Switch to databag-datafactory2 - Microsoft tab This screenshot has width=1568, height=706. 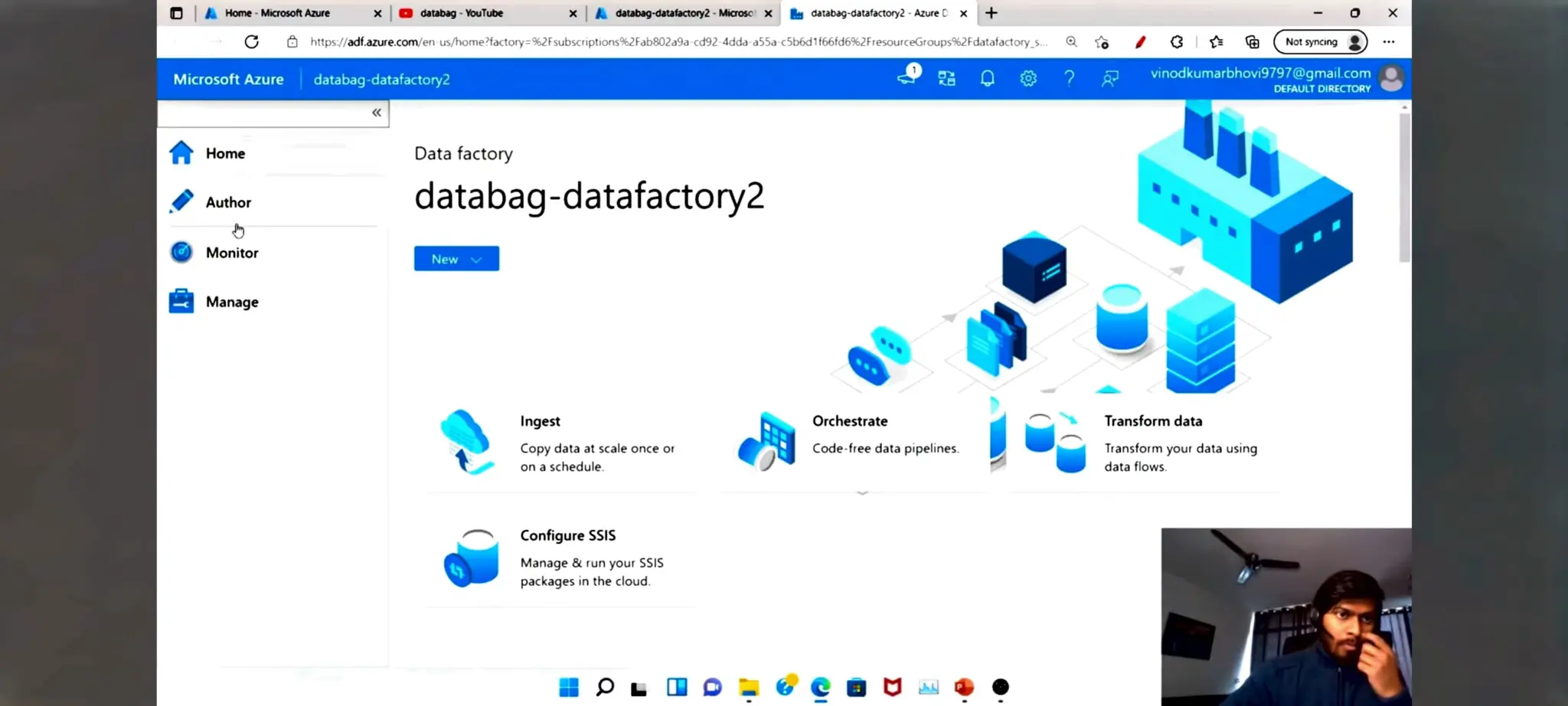click(x=684, y=13)
